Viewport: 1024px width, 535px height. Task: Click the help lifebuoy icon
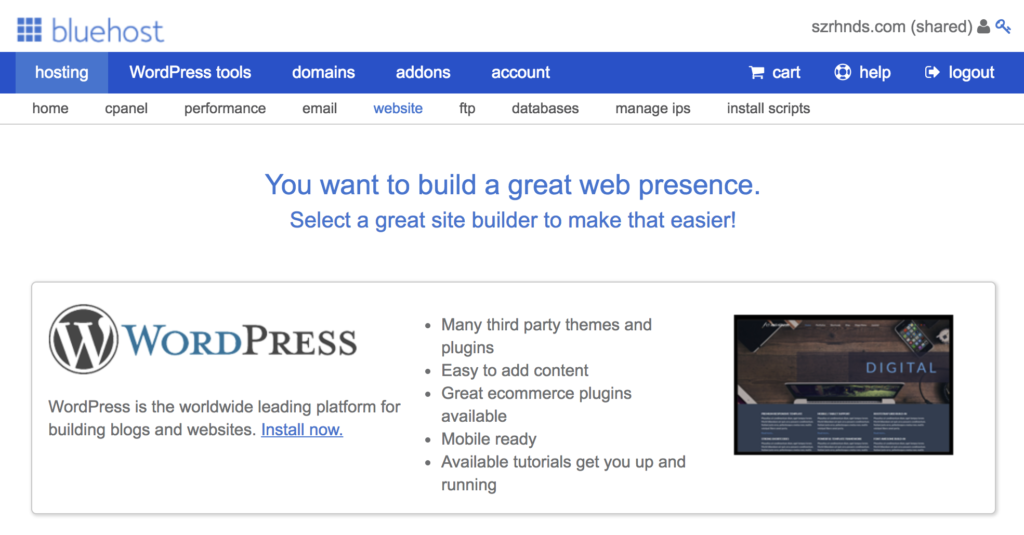(x=842, y=73)
